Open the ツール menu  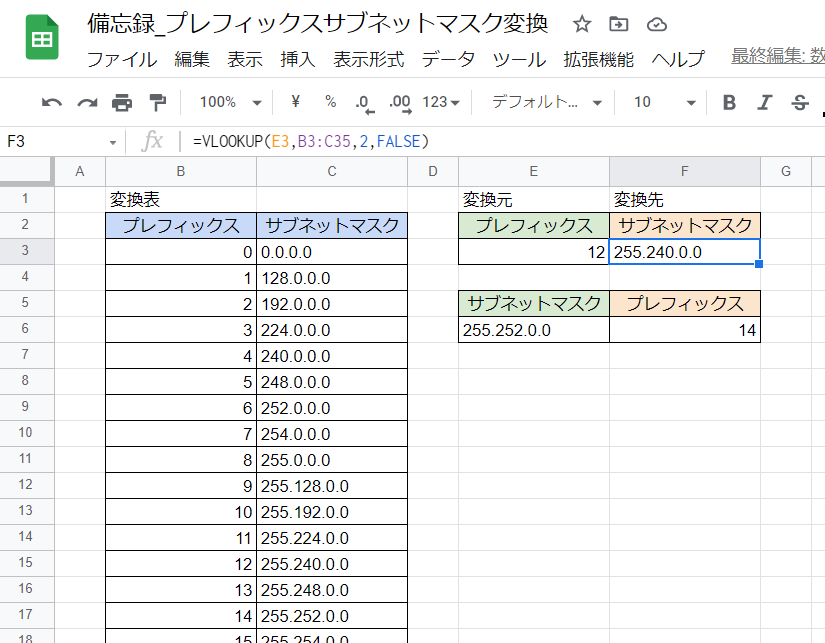(x=519, y=59)
